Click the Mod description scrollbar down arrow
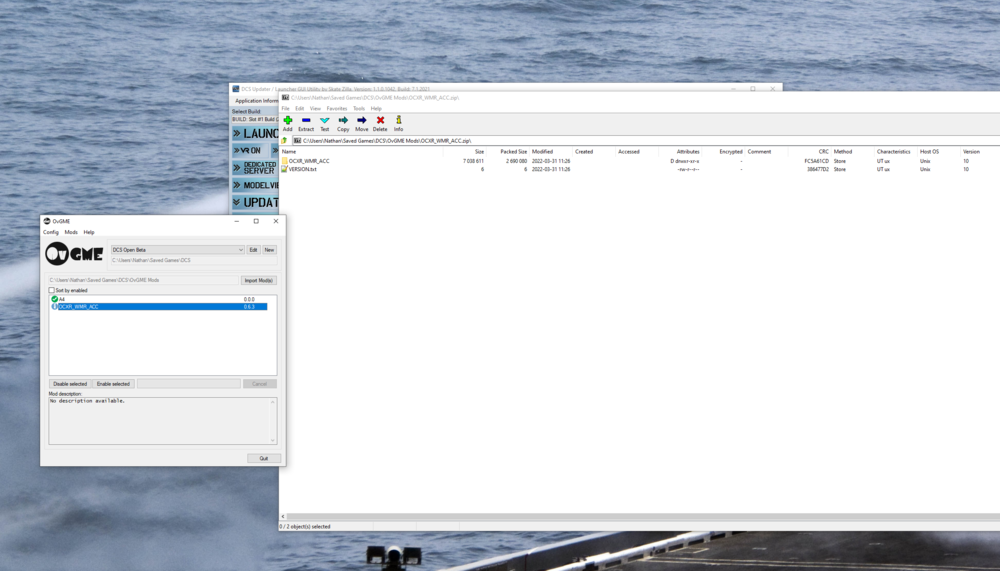Viewport: 1000px width, 571px height. tap(273, 440)
